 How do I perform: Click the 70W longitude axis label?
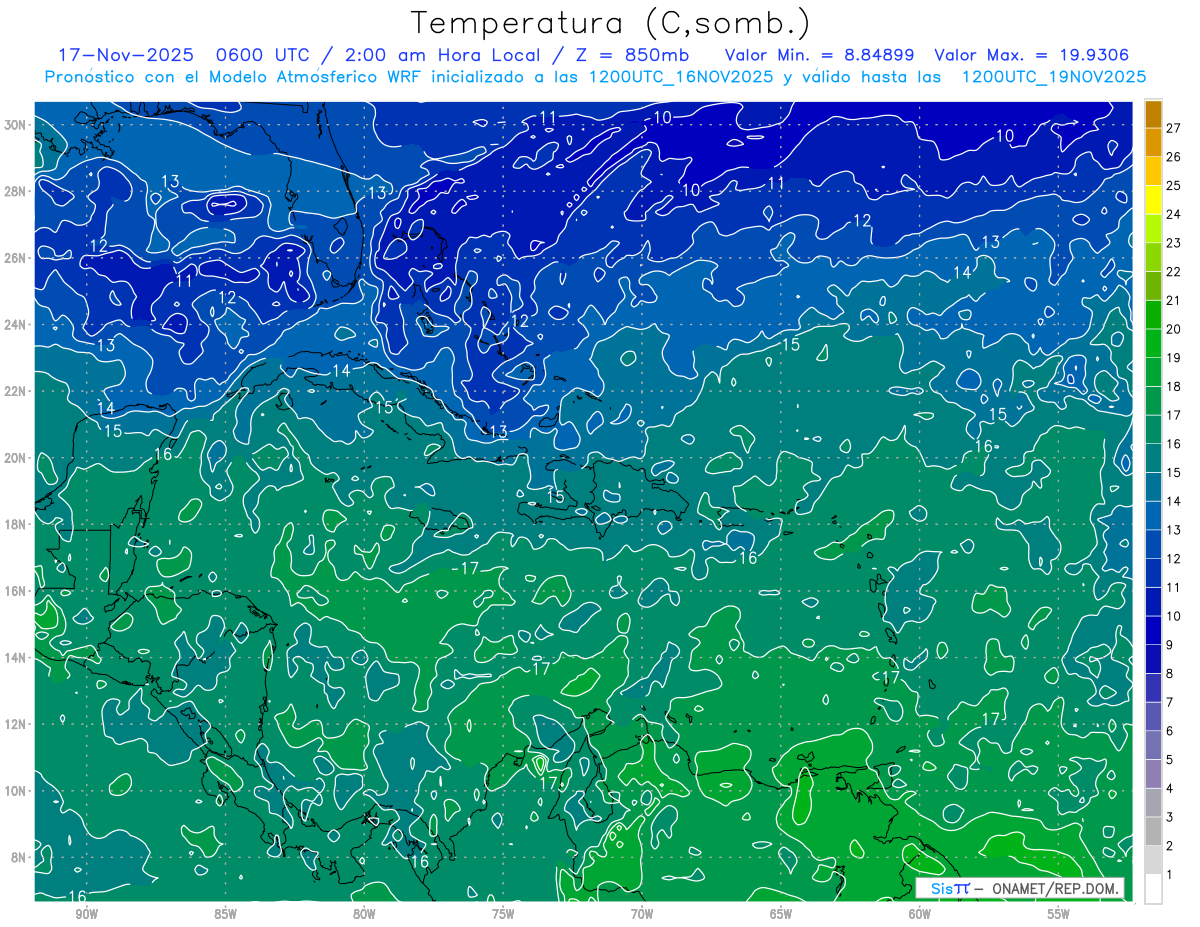(x=642, y=914)
